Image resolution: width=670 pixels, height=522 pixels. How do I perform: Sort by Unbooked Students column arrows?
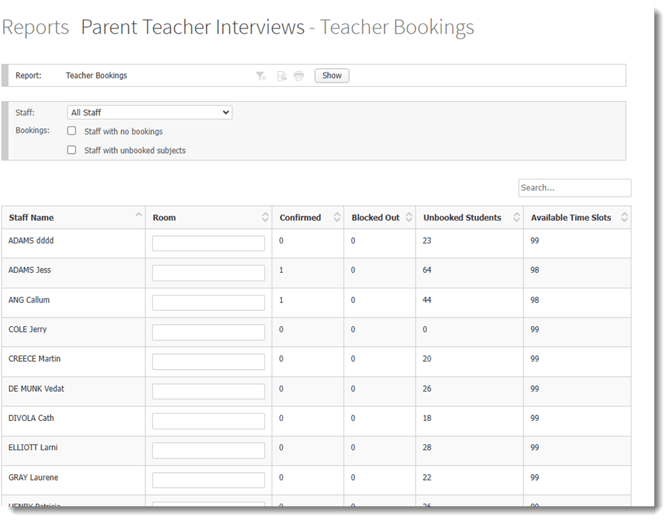tap(515, 217)
